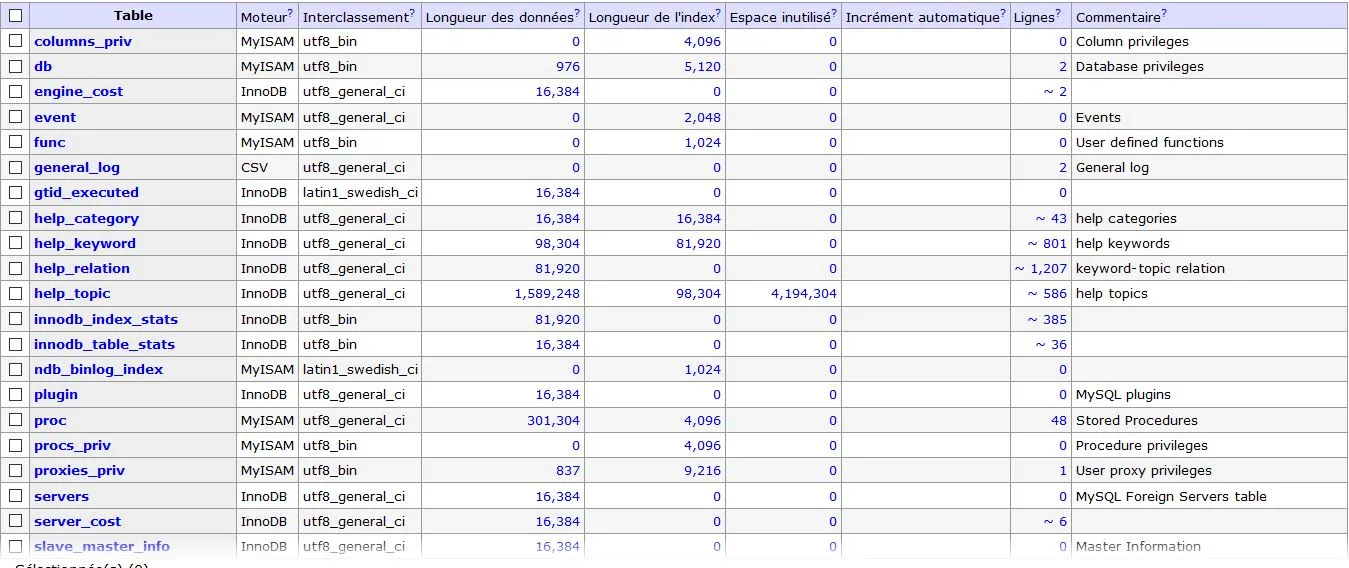Click the 301,304 data length for proc
Viewport: 1349px width, 568px height.
pyautogui.click(x=553, y=420)
